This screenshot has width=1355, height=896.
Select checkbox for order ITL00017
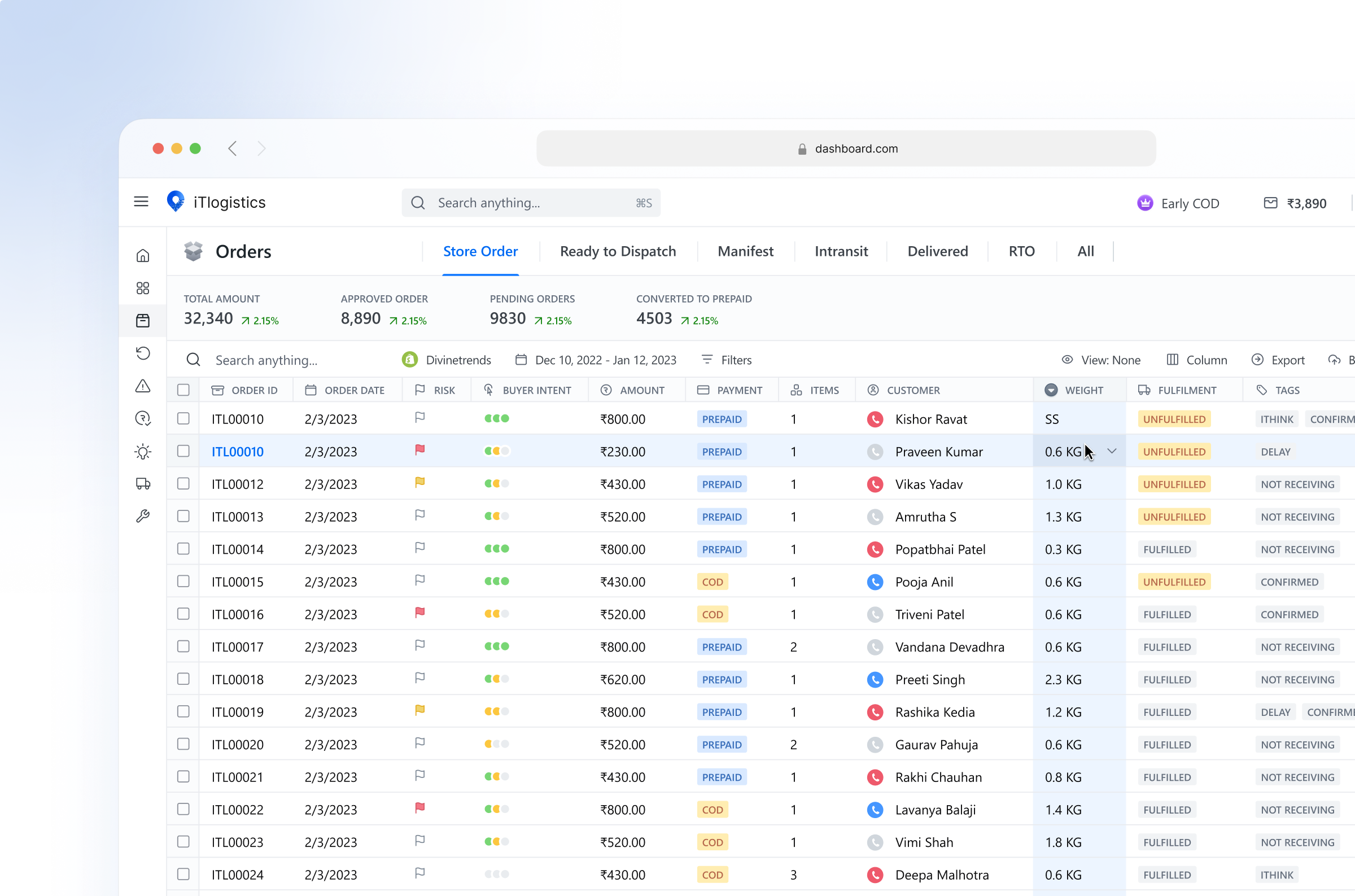(183, 647)
